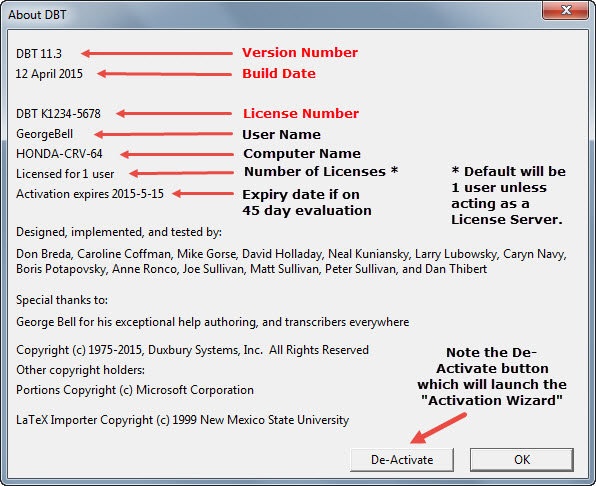Click the '12 April 2015' build date
This screenshot has height=486, width=596.
tap(49, 74)
